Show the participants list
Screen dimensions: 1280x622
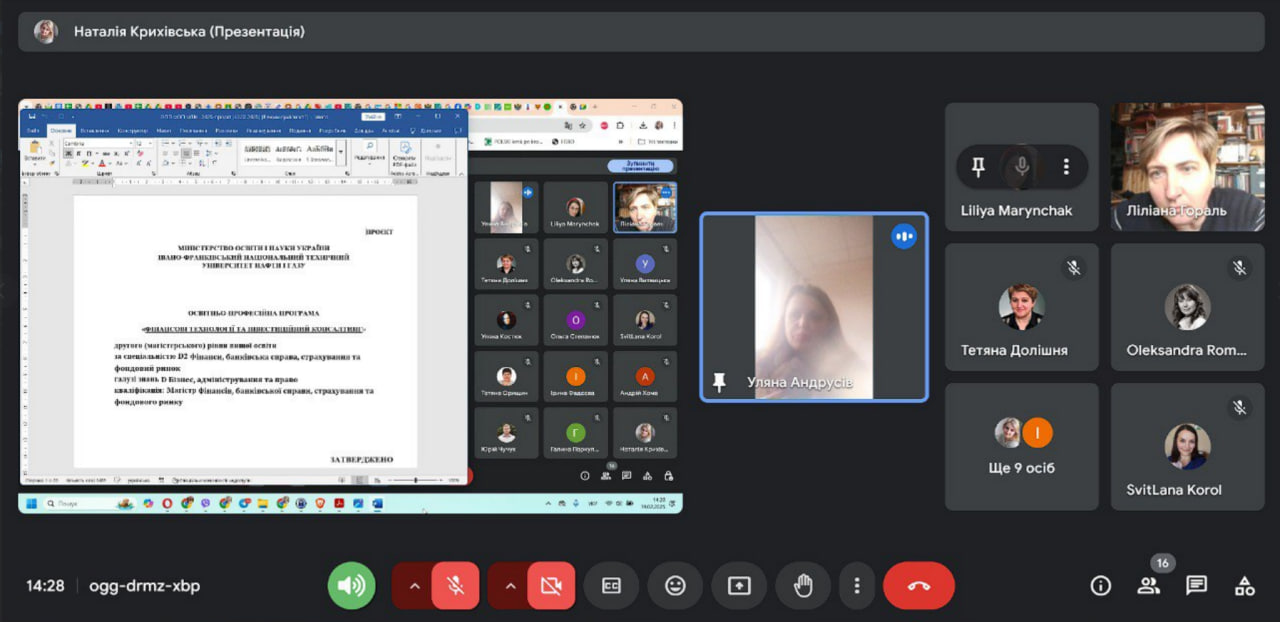1148,586
